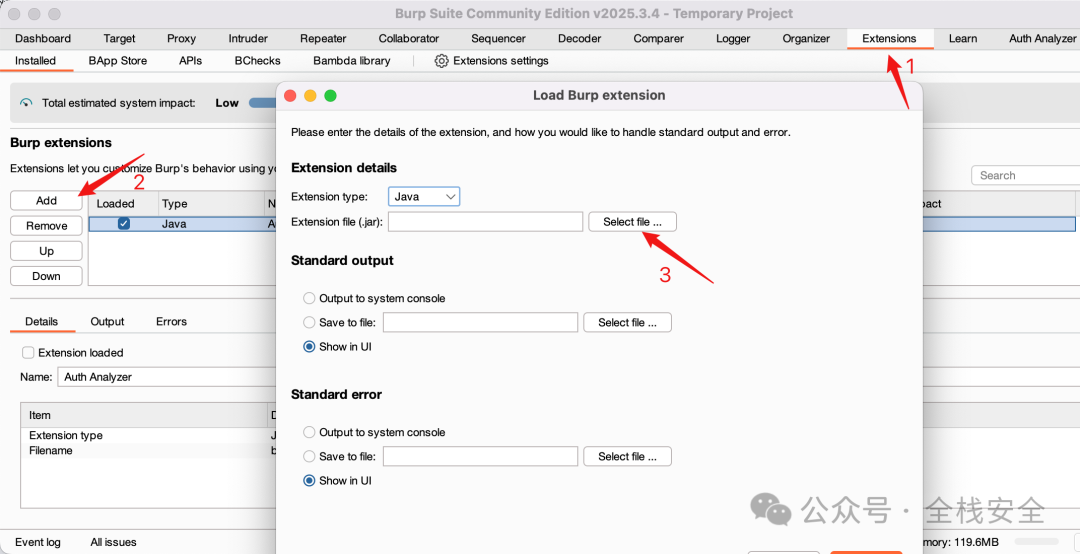Click the Remove extension button
Image resolution: width=1080 pixels, height=554 pixels.
[x=46, y=226]
